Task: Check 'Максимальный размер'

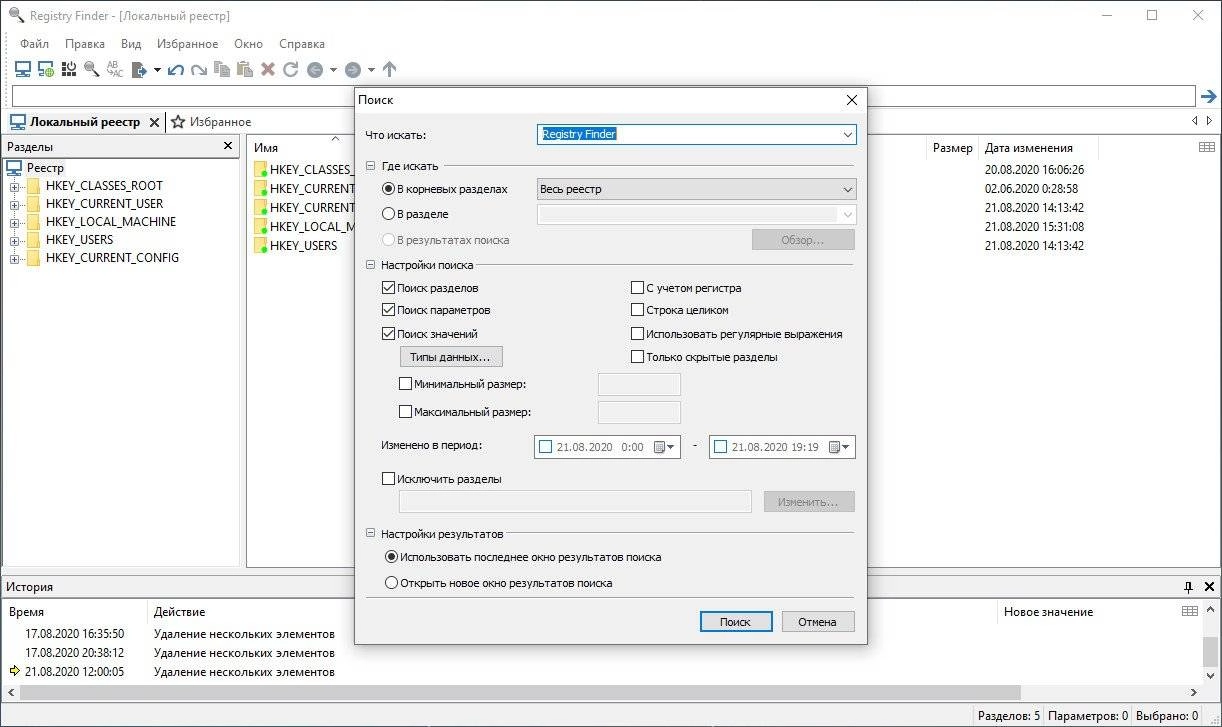Action: click(x=405, y=411)
